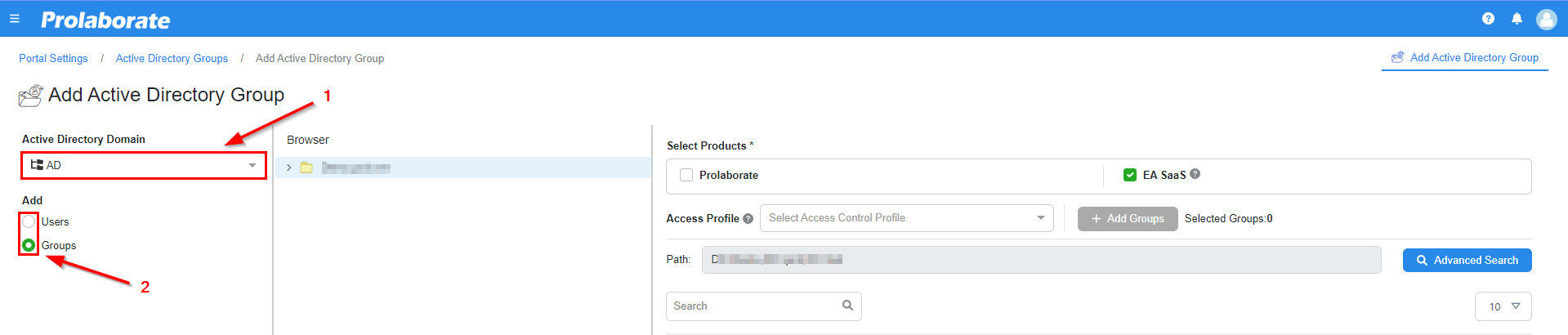Open the page size 10 dropdown
The image size is (1568, 335).
pyautogui.click(x=1503, y=306)
